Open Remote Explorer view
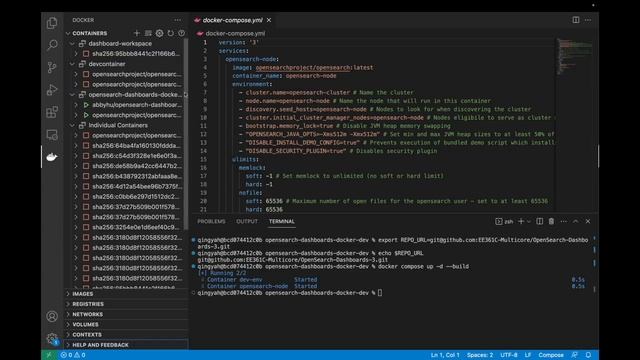The height and width of the screenshot is (360, 640). pos(52,135)
